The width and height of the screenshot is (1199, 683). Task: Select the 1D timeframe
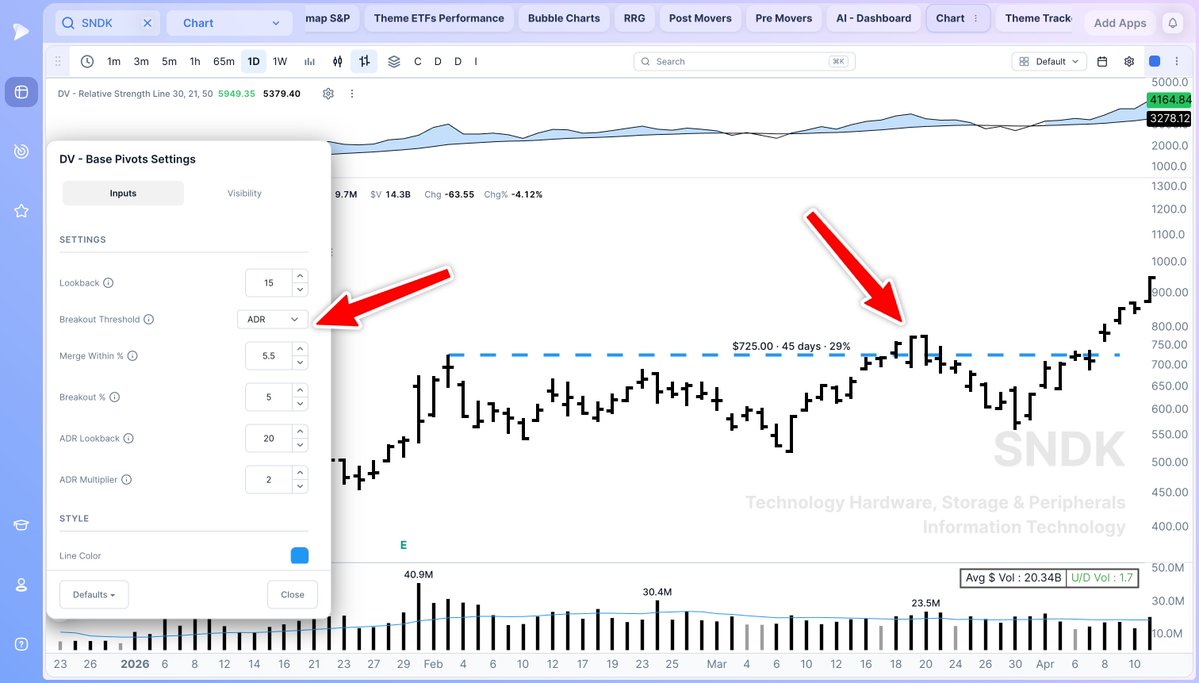pyautogui.click(x=254, y=61)
